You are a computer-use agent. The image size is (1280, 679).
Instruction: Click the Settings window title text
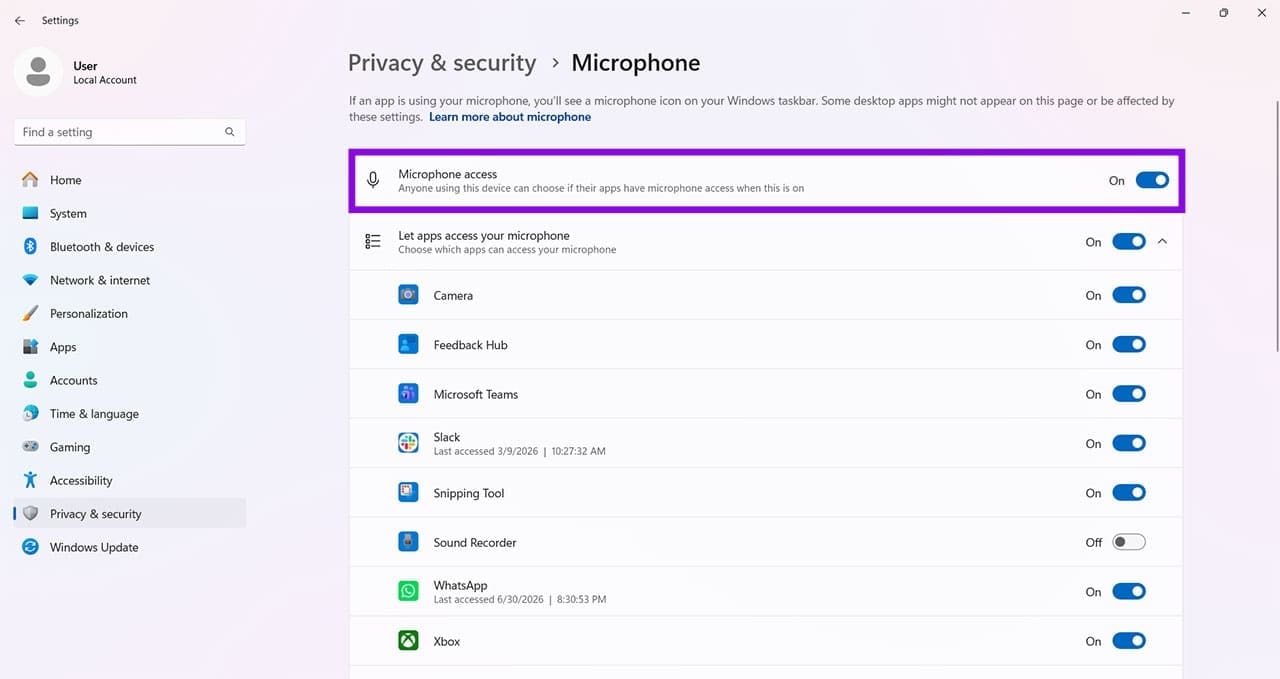[x=60, y=20]
